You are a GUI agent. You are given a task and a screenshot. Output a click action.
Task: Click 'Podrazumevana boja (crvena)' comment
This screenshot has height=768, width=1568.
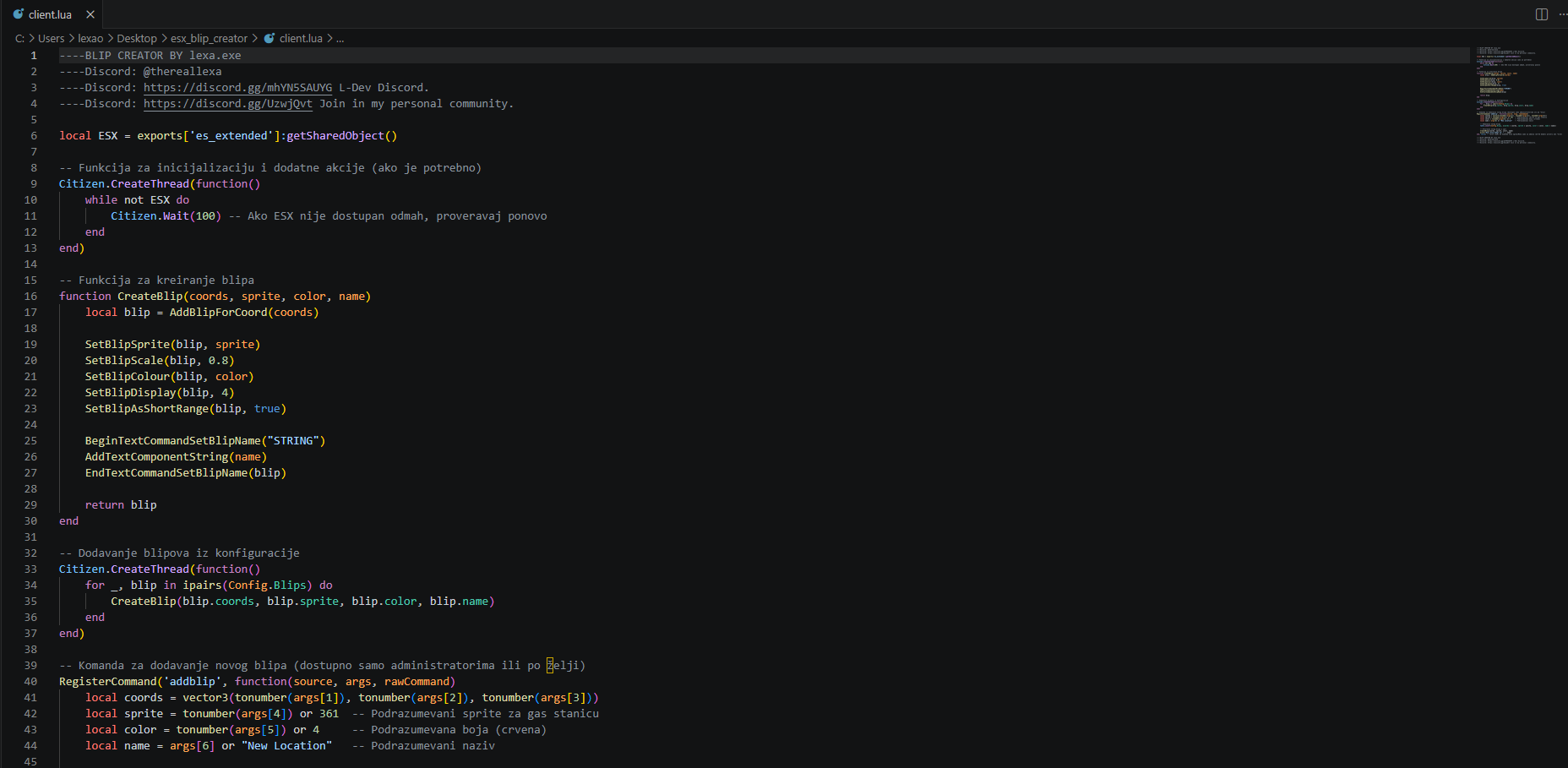tap(459, 730)
